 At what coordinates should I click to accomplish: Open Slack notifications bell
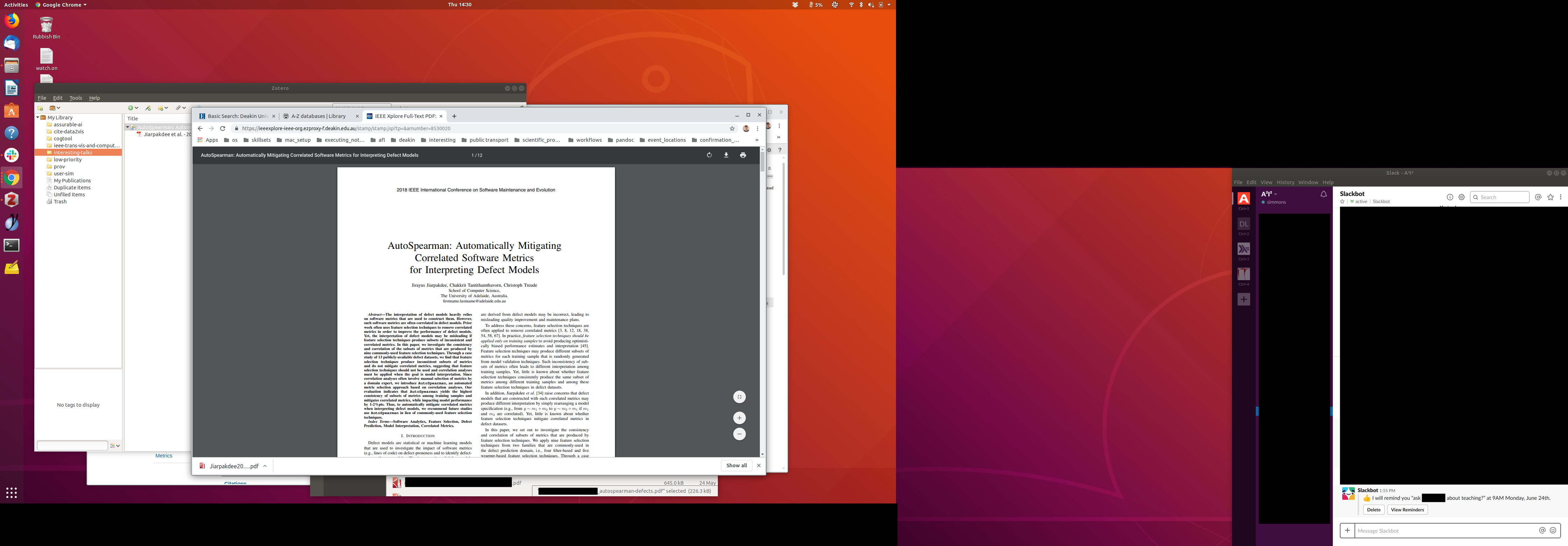[1323, 194]
